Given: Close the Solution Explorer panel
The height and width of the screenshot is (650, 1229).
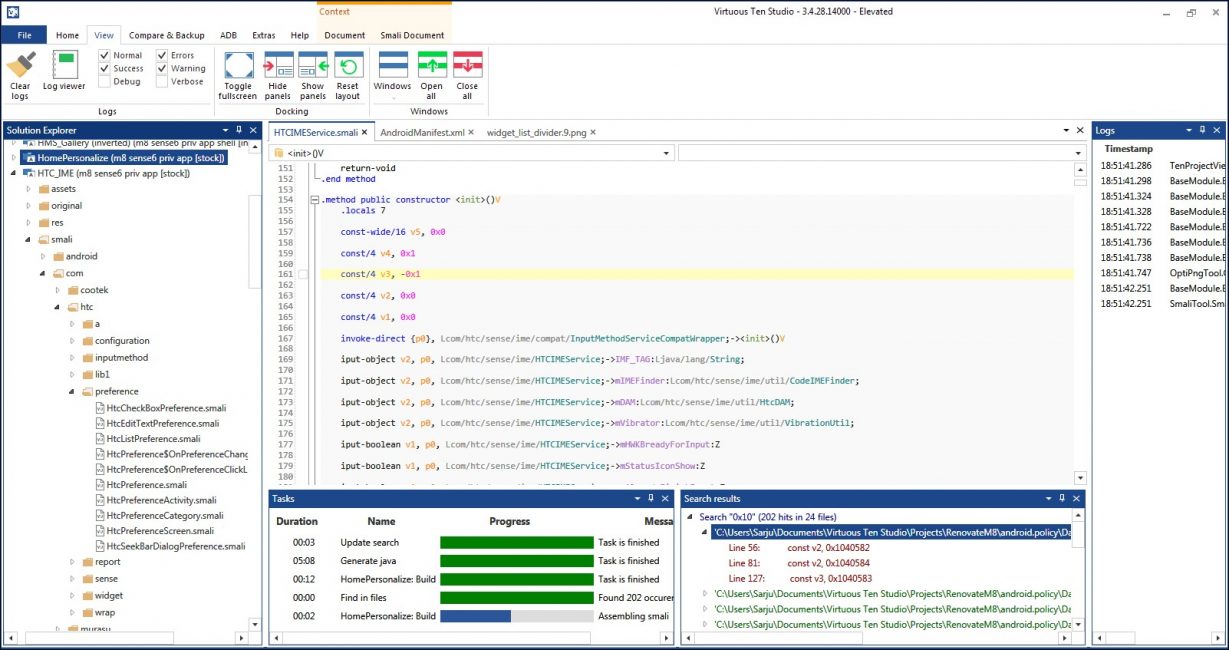Looking at the screenshot, I should tap(253, 130).
